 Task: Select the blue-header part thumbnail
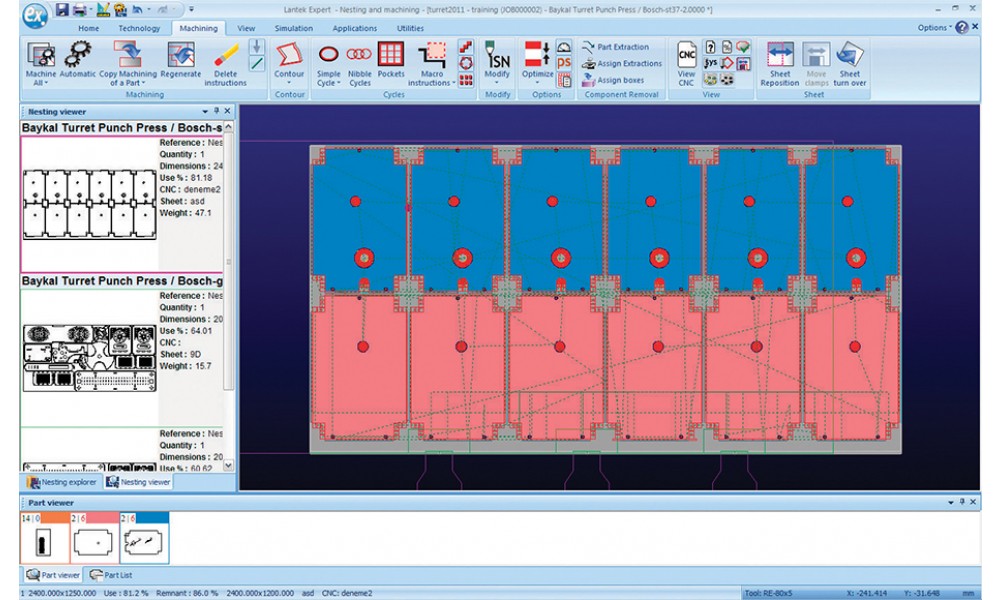pyautogui.click(x=144, y=538)
